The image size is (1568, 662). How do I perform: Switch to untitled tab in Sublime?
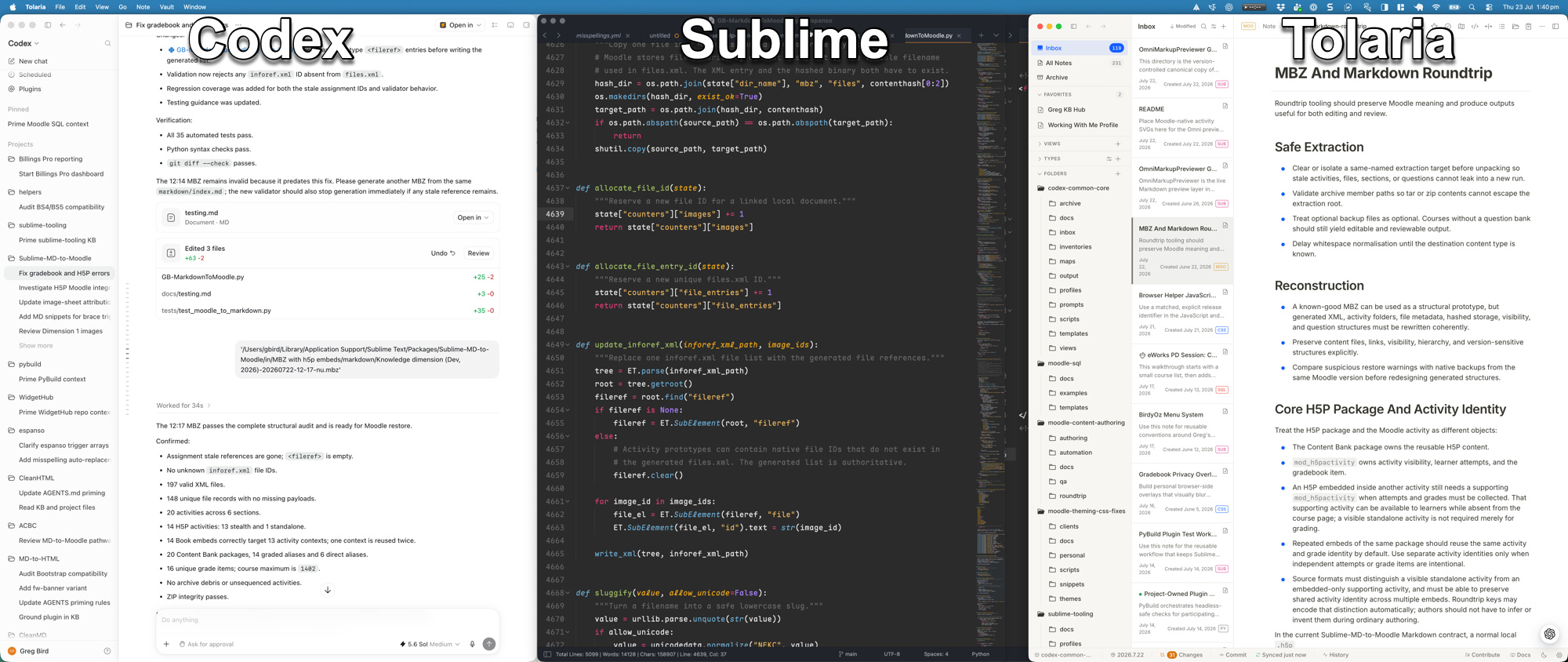click(659, 35)
